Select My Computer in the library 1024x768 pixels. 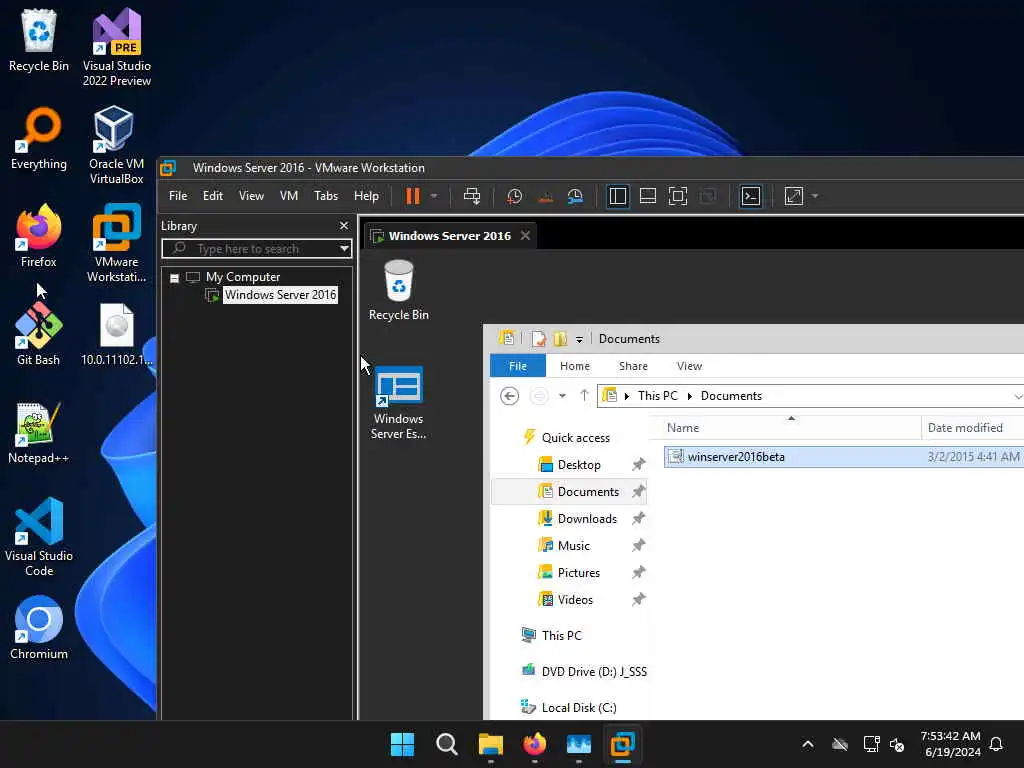pos(242,277)
